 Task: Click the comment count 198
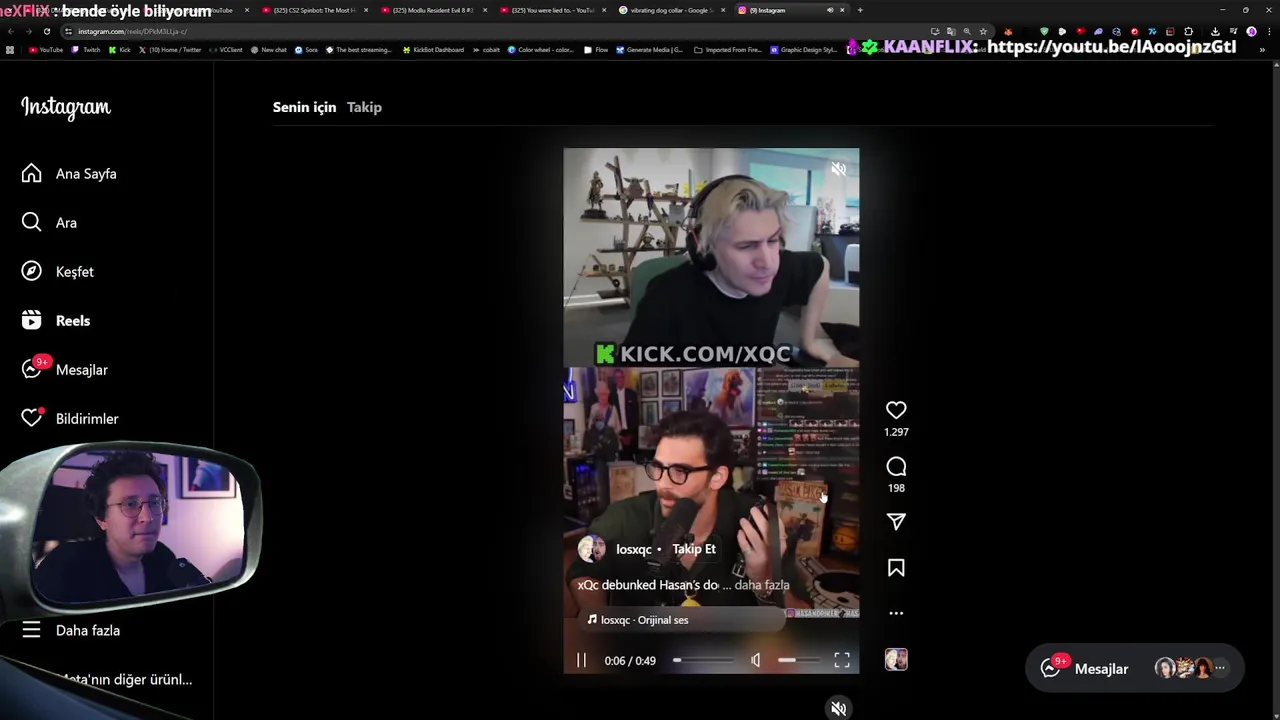click(x=896, y=488)
